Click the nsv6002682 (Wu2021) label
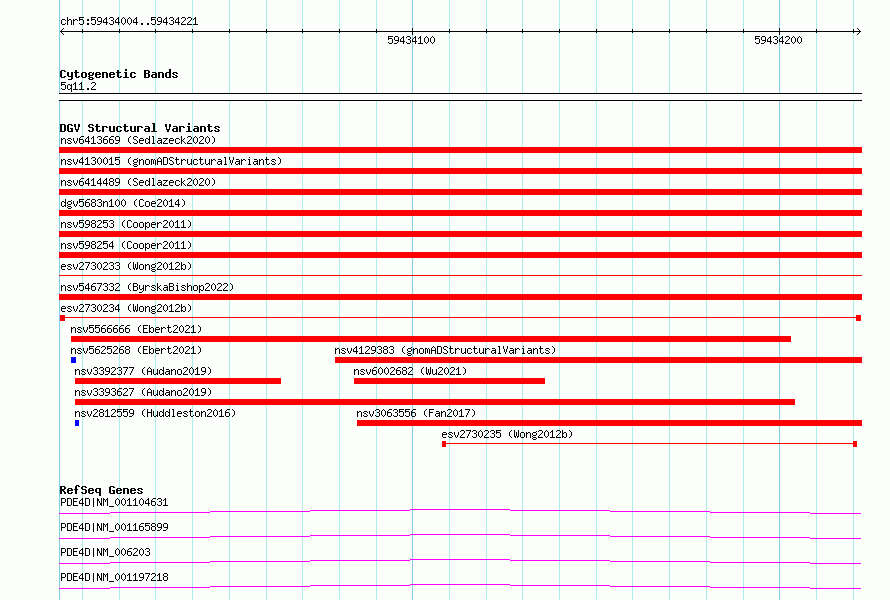 click(410, 371)
